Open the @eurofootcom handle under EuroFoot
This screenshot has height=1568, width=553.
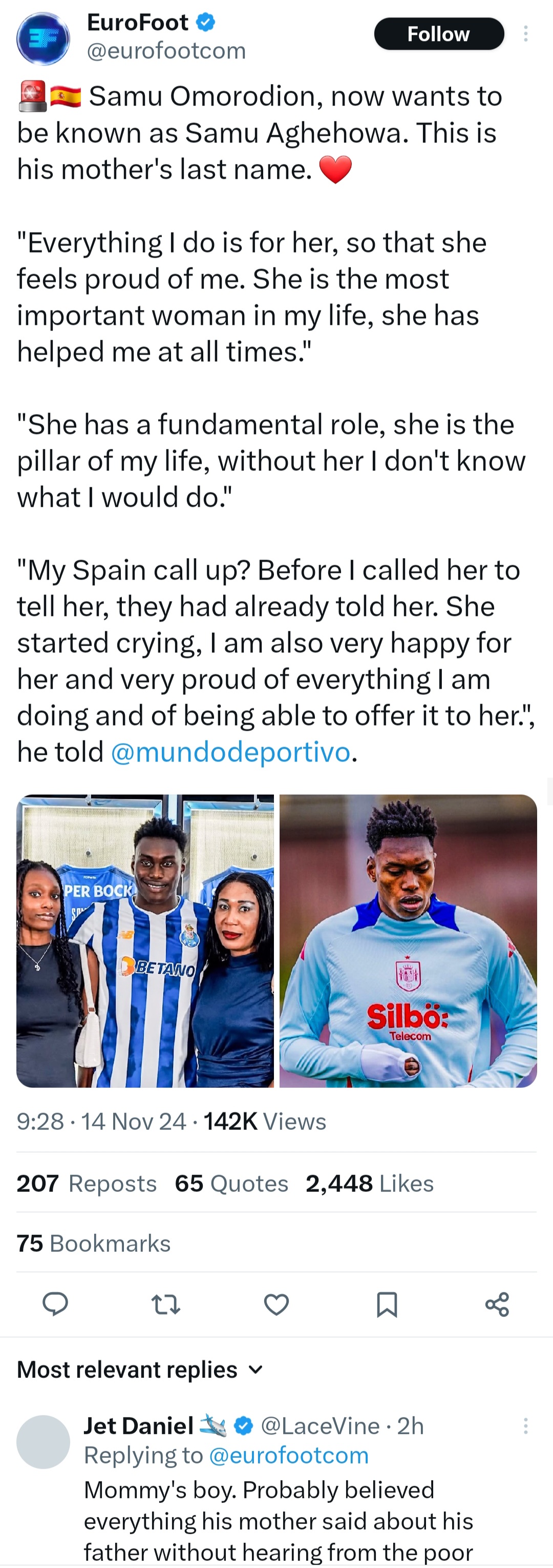click(167, 51)
